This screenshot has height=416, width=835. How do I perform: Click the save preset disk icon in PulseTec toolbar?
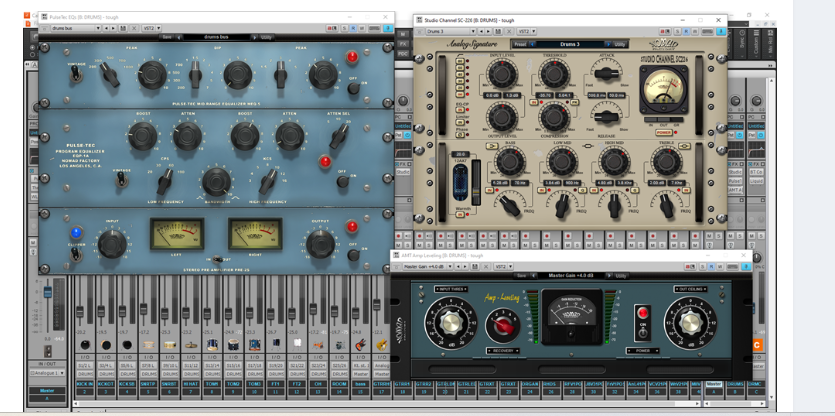[123, 28]
